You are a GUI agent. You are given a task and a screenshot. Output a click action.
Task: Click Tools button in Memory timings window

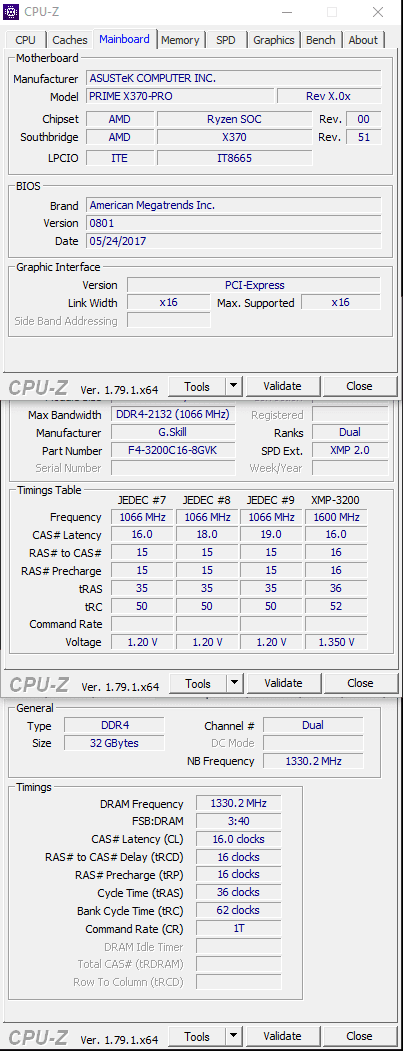[x=197, y=1036]
